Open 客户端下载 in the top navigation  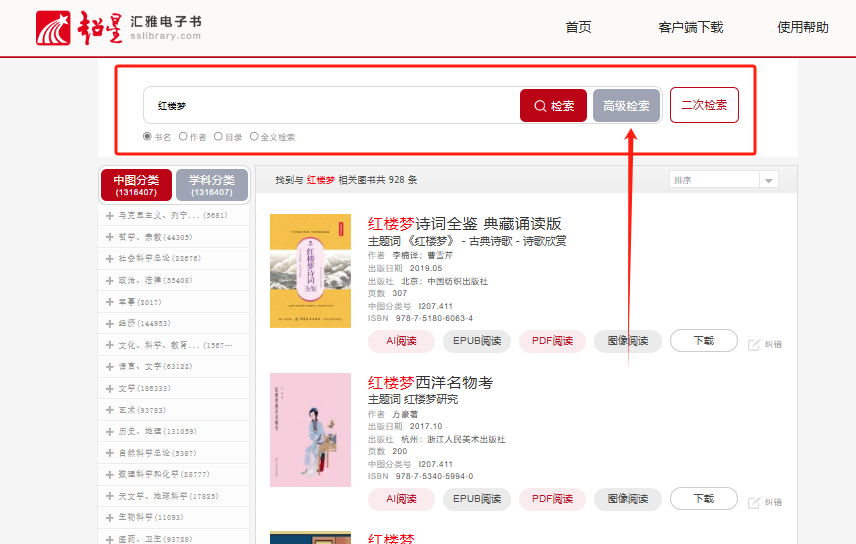coord(690,28)
